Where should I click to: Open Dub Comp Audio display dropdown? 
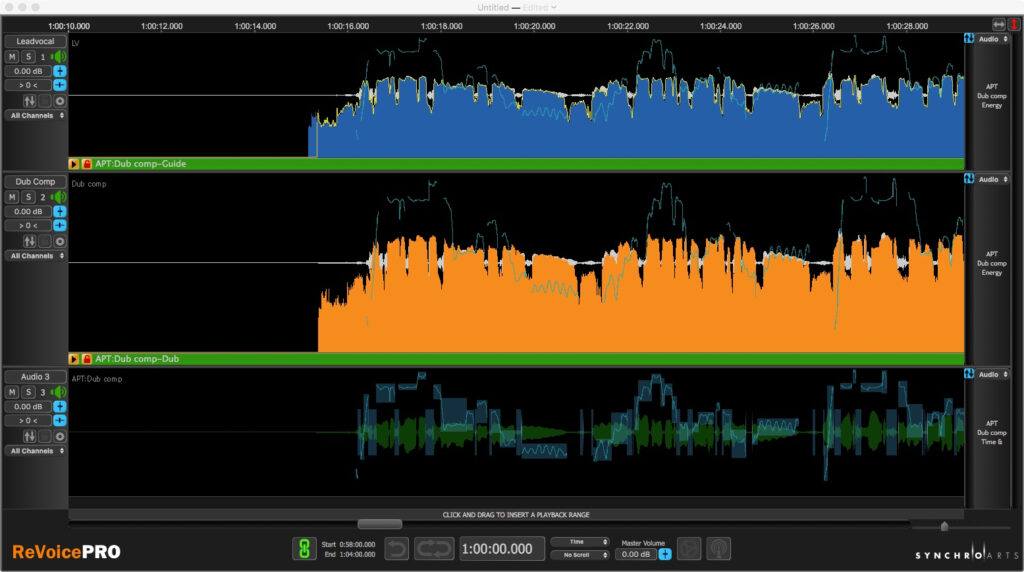pyautogui.click(x=993, y=180)
